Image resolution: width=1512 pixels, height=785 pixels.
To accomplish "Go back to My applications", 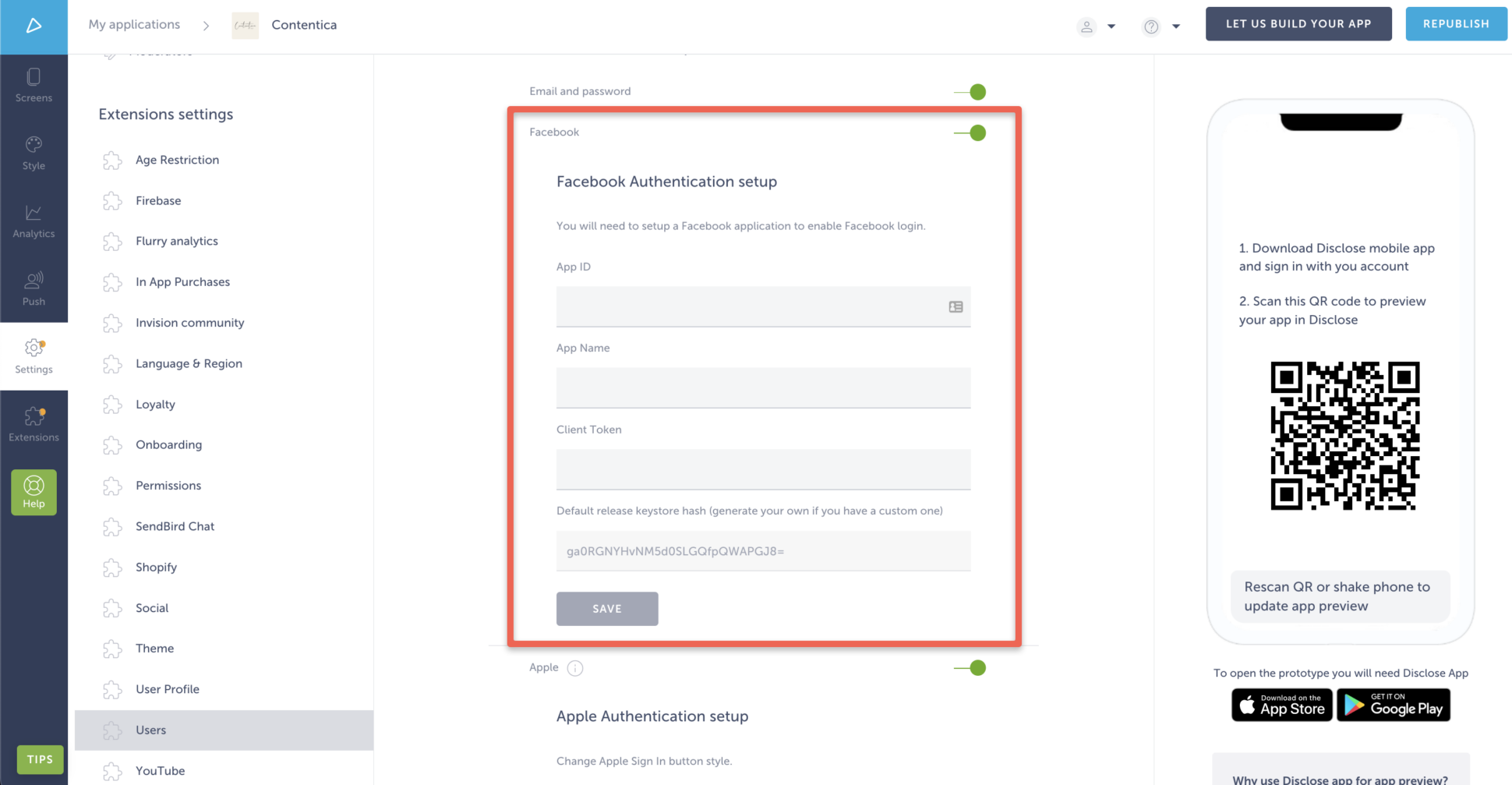I will coord(133,24).
